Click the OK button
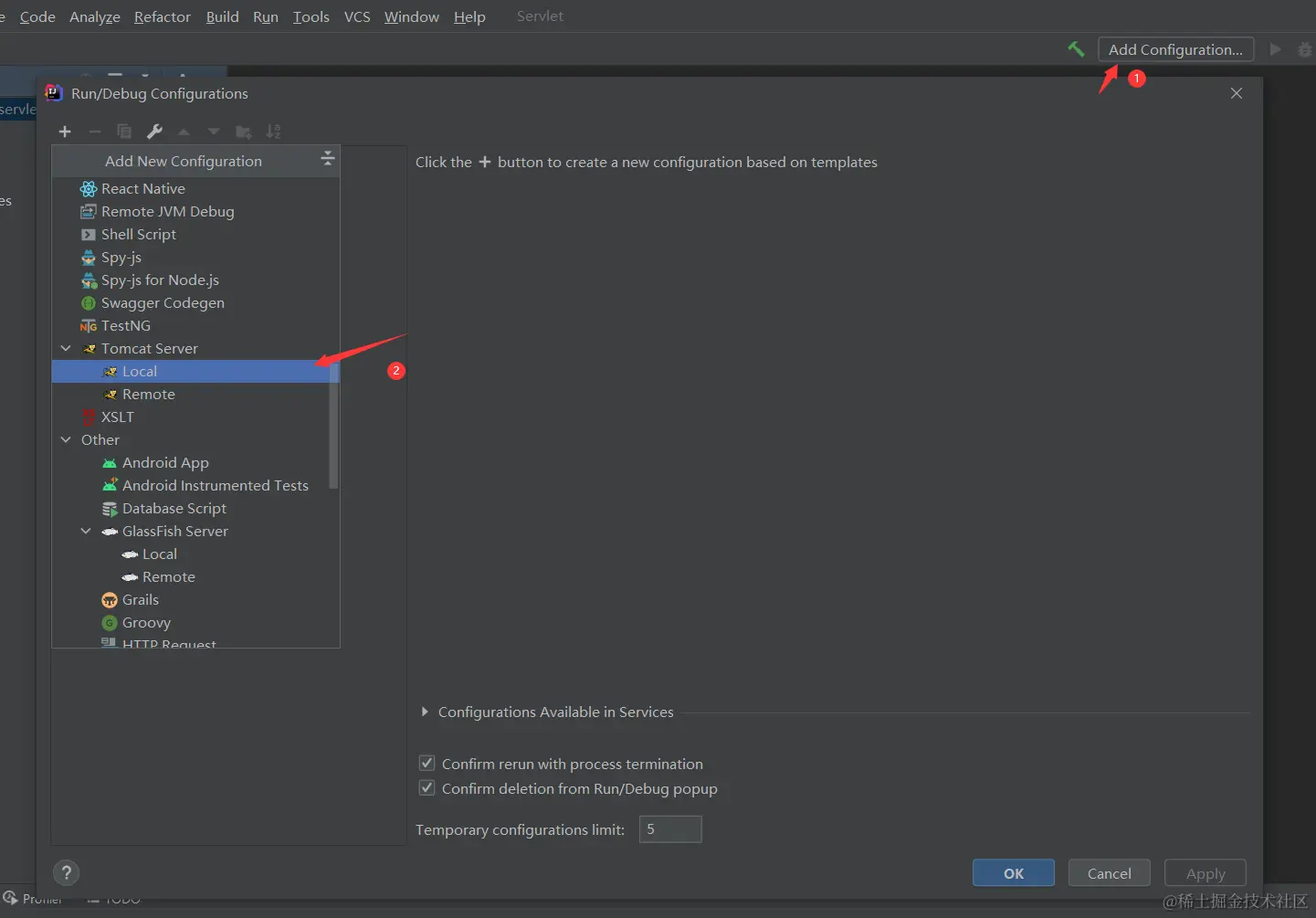Image resolution: width=1316 pixels, height=918 pixels. [1014, 873]
